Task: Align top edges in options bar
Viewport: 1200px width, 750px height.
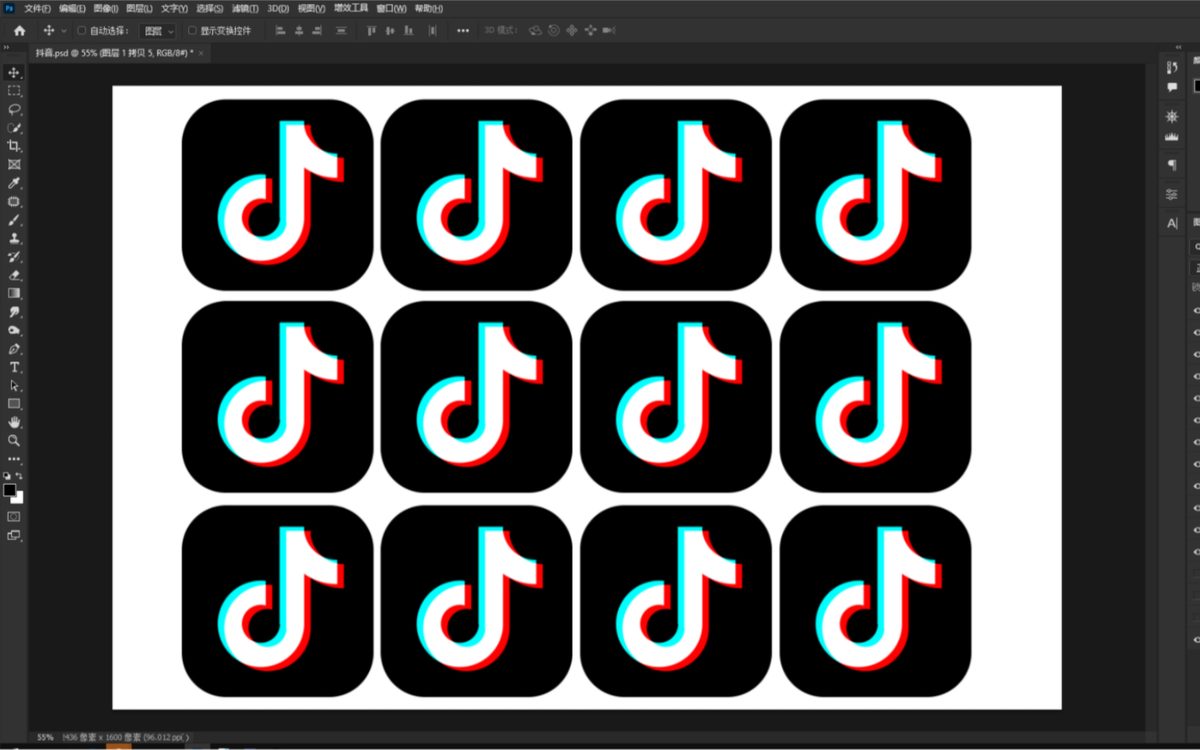Action: point(371,31)
